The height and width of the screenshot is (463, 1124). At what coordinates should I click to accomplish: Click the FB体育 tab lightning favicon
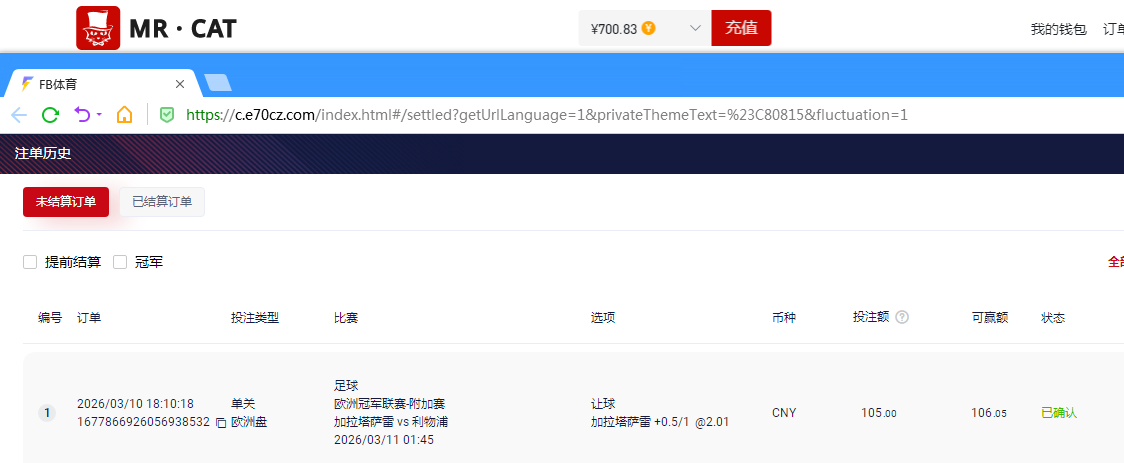point(27,84)
